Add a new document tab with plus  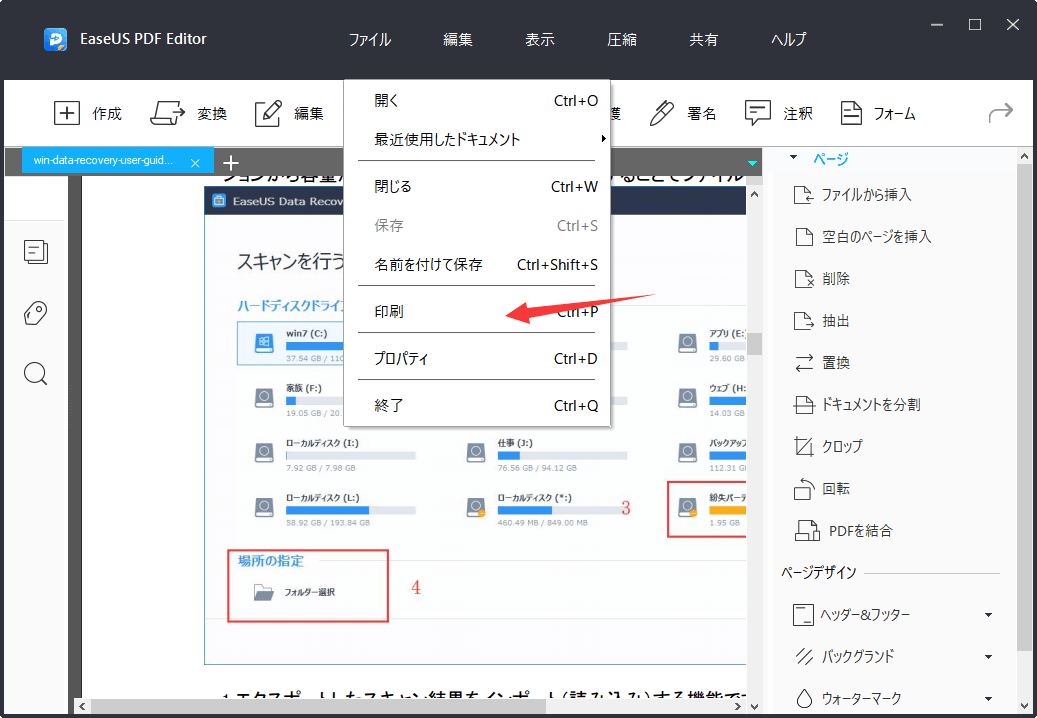pos(231,162)
